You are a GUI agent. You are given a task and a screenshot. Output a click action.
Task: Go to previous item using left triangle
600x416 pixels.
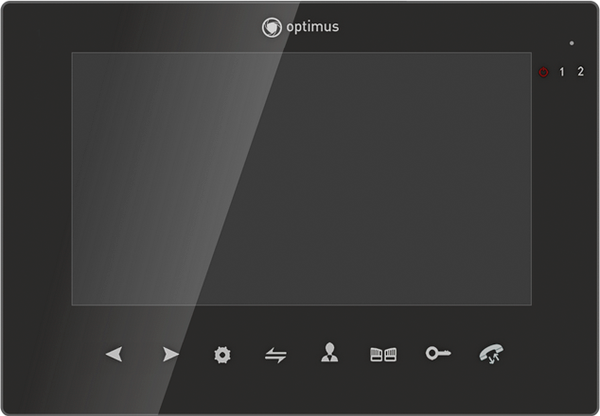point(114,354)
